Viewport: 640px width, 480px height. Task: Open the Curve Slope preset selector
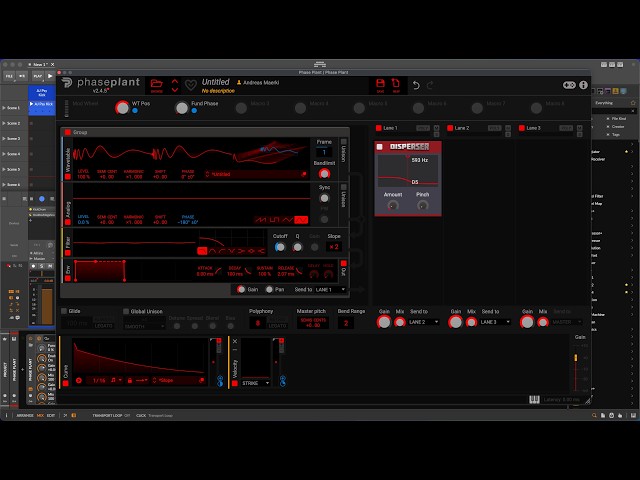[x=178, y=380]
